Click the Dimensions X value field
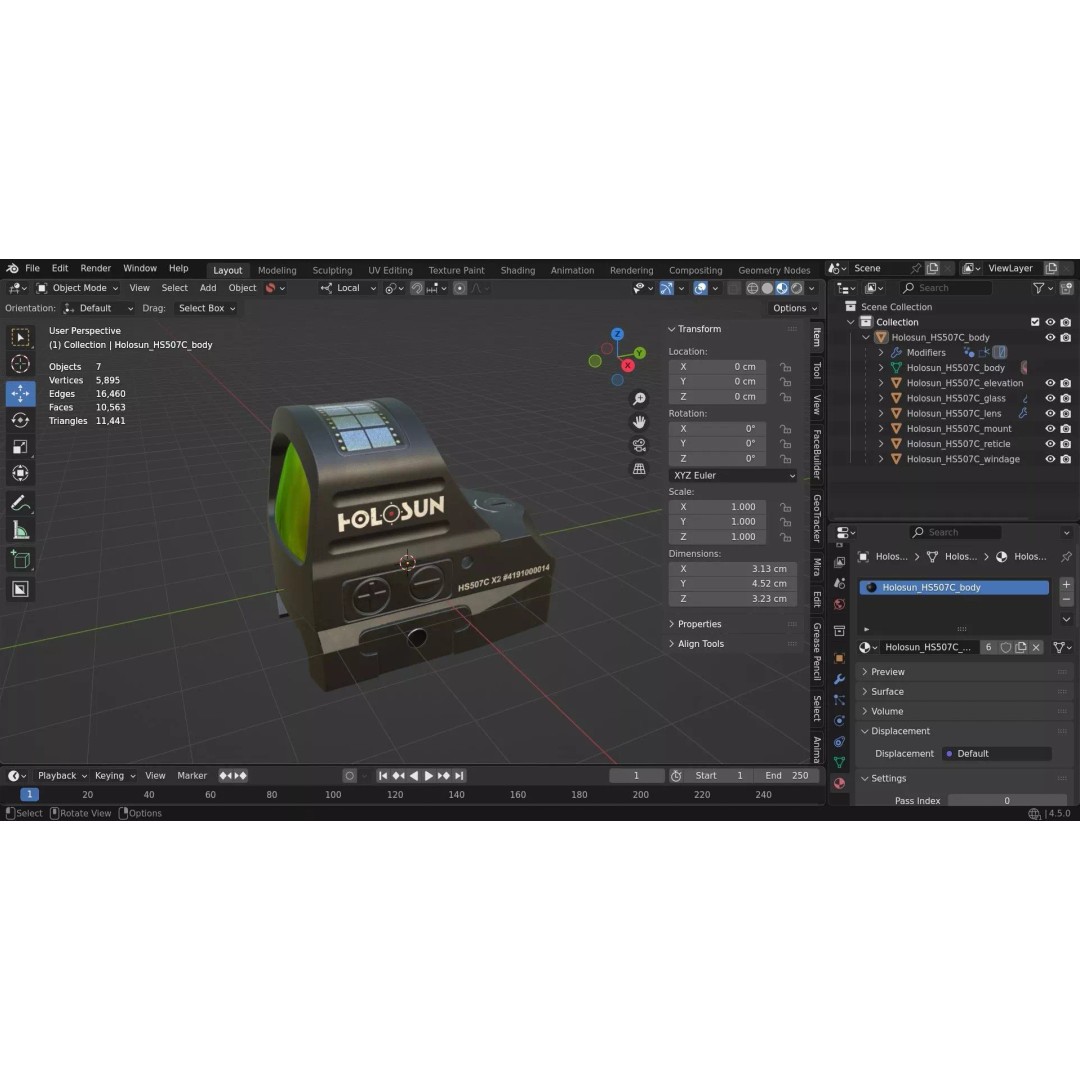The width and height of the screenshot is (1080, 1080). click(733, 569)
